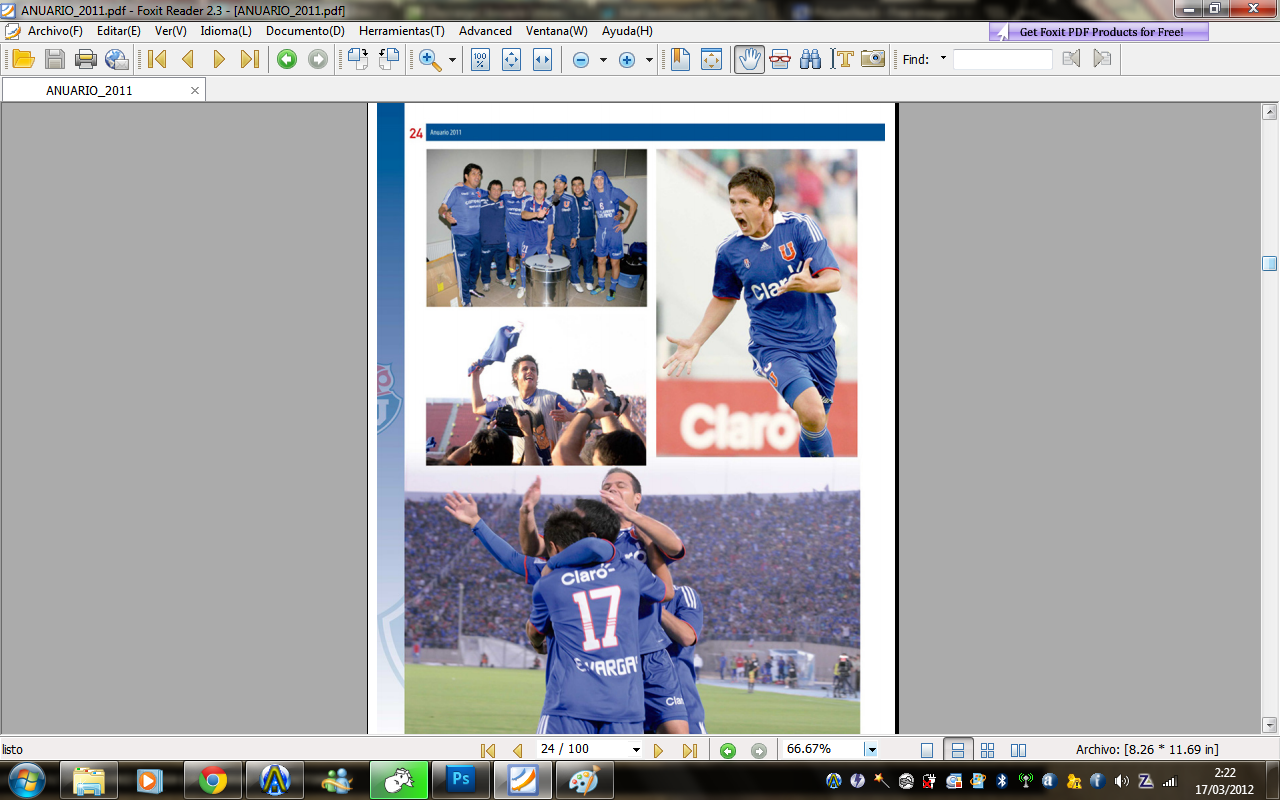Open zoom out dropdown arrow
The width and height of the screenshot is (1280, 800).
[x=603, y=60]
